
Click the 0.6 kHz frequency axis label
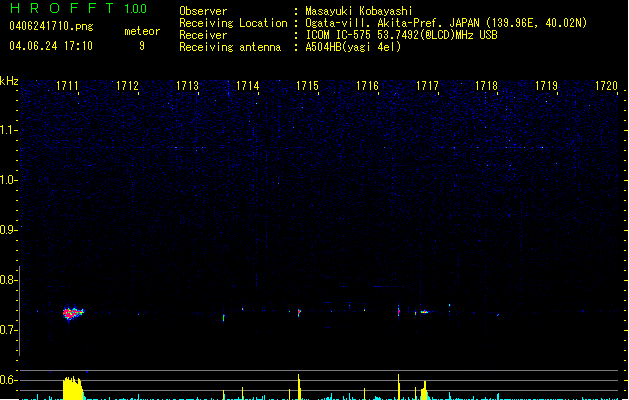click(8, 380)
